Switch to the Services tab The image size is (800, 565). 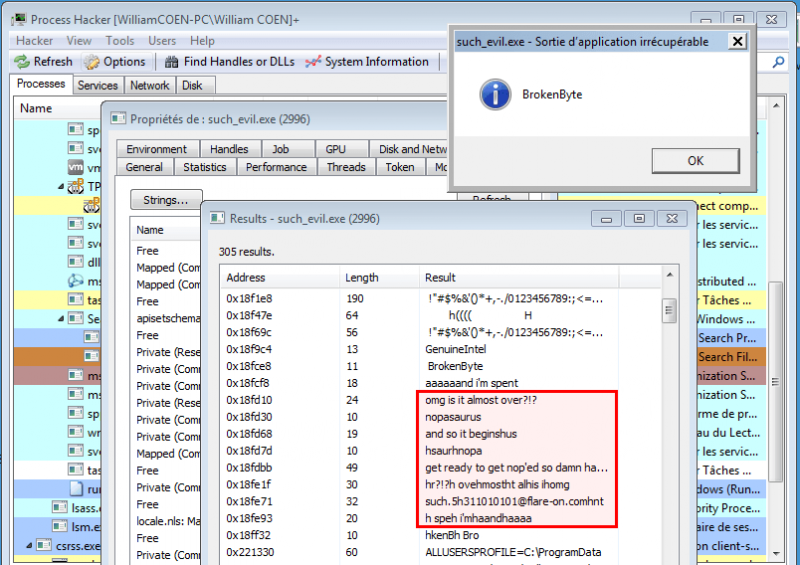pos(98,86)
